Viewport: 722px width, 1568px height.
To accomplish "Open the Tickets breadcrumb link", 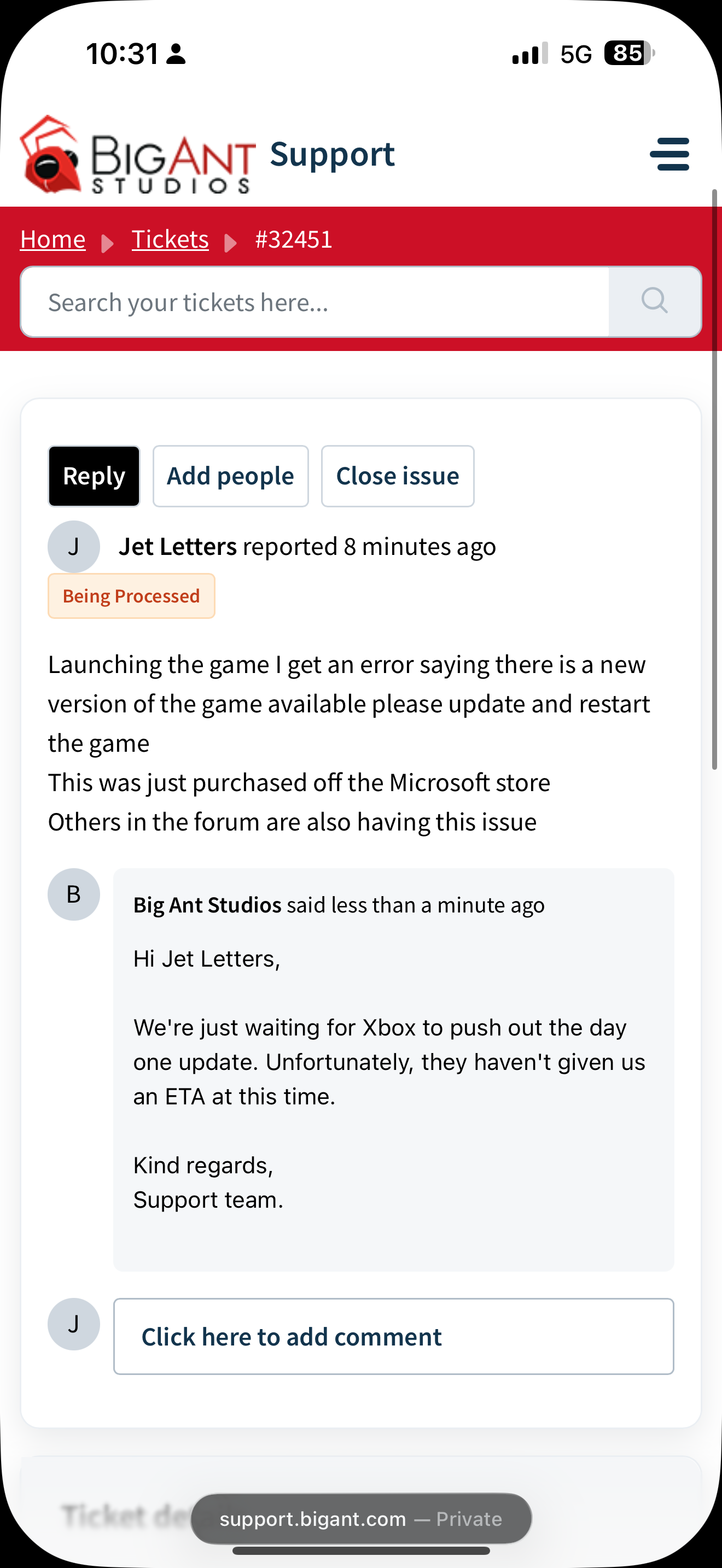I will pos(170,239).
